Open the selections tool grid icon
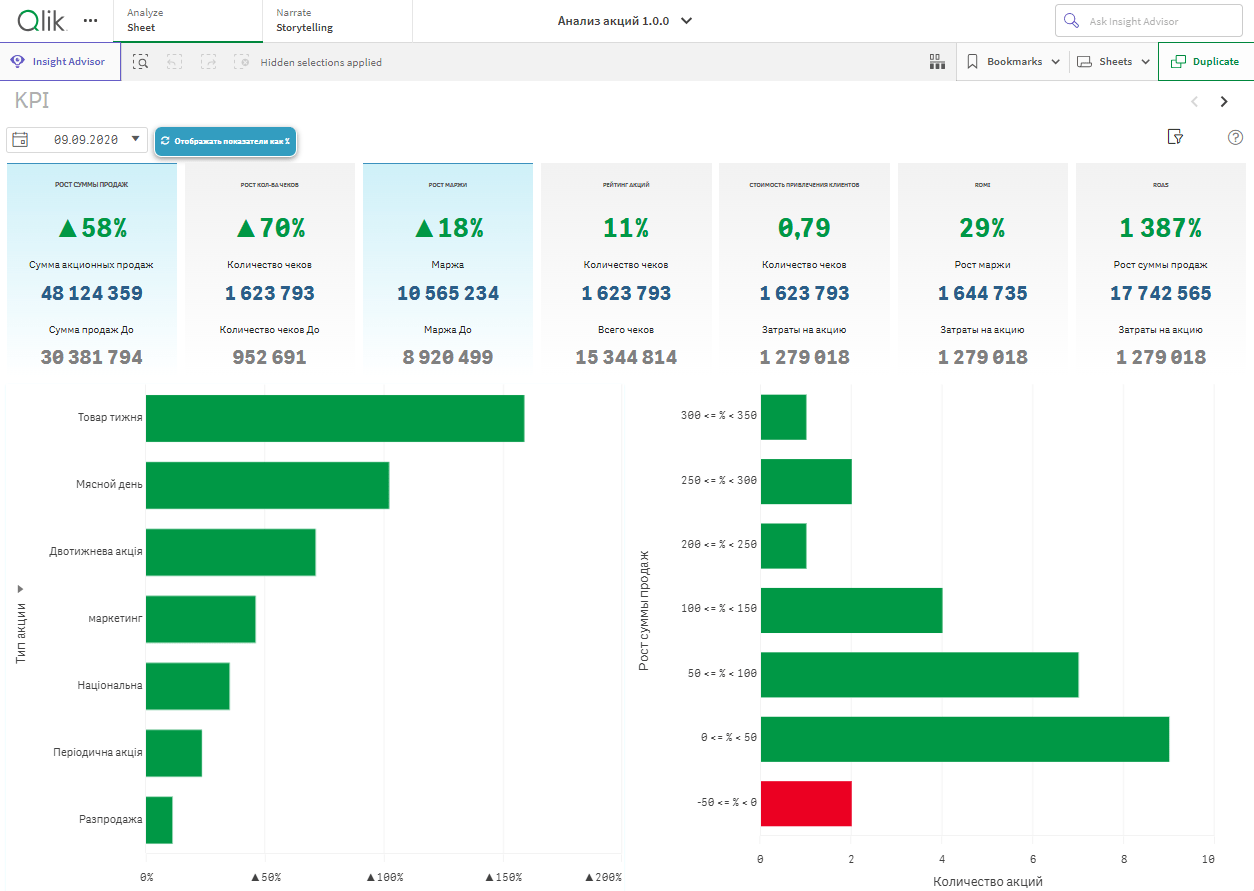Viewport: 1254px width, 891px height. 937,62
